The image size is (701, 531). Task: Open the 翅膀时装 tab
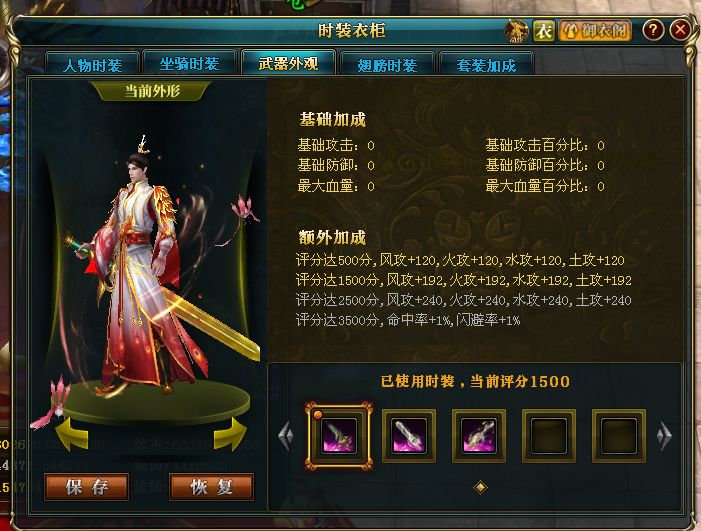pyautogui.click(x=387, y=65)
